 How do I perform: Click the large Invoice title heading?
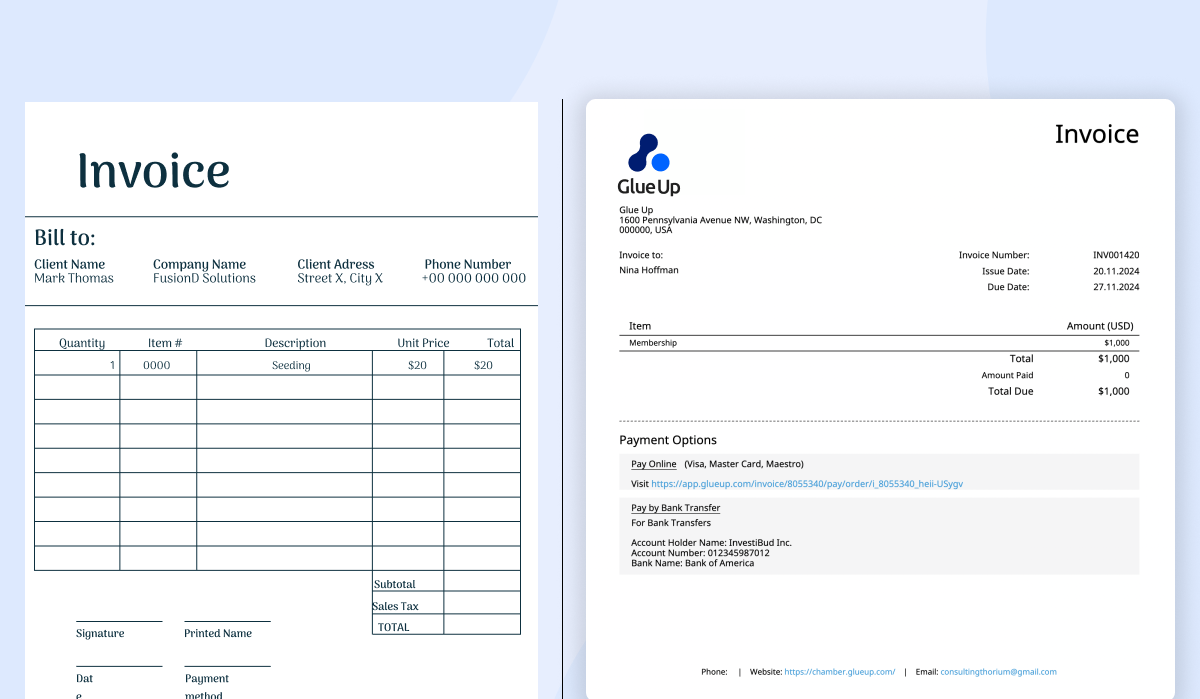click(x=154, y=170)
